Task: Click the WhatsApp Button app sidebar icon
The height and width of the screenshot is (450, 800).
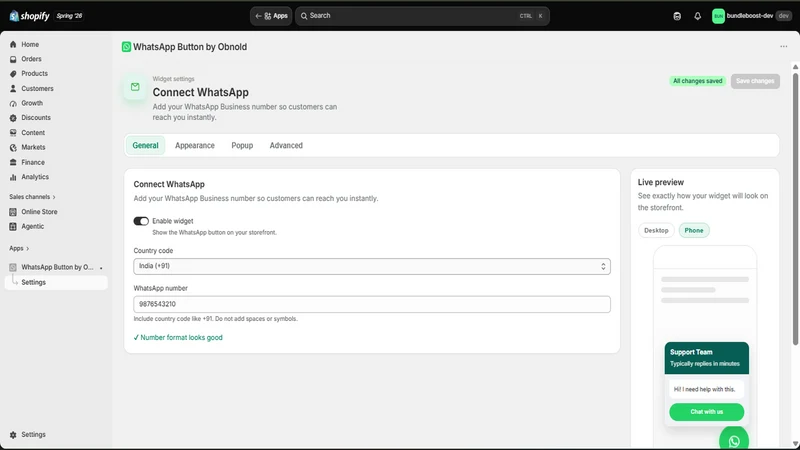Action: [13, 267]
